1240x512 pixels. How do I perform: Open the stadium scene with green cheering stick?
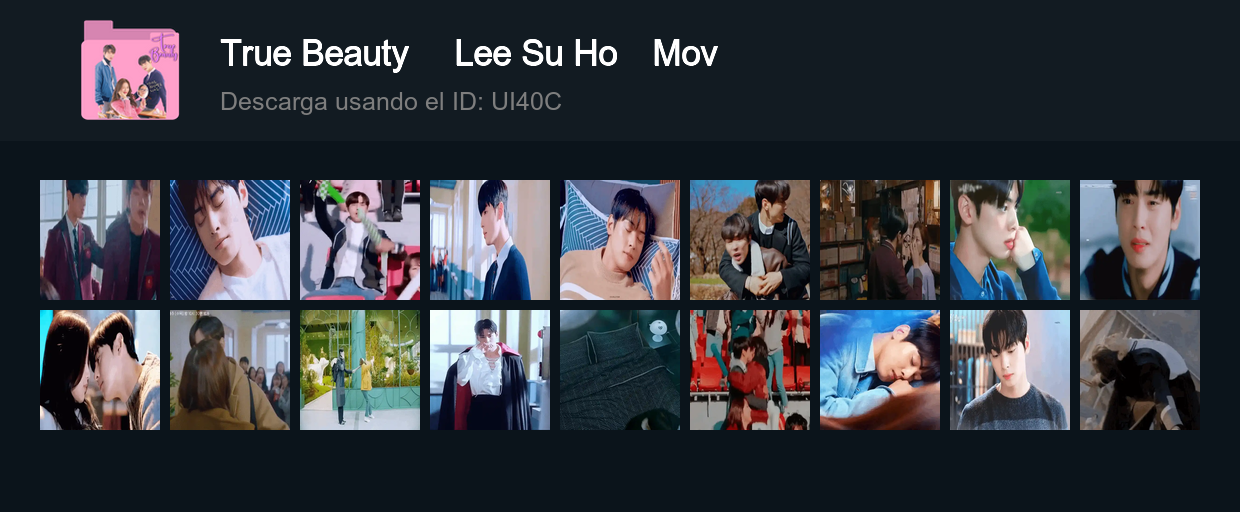(x=360, y=240)
